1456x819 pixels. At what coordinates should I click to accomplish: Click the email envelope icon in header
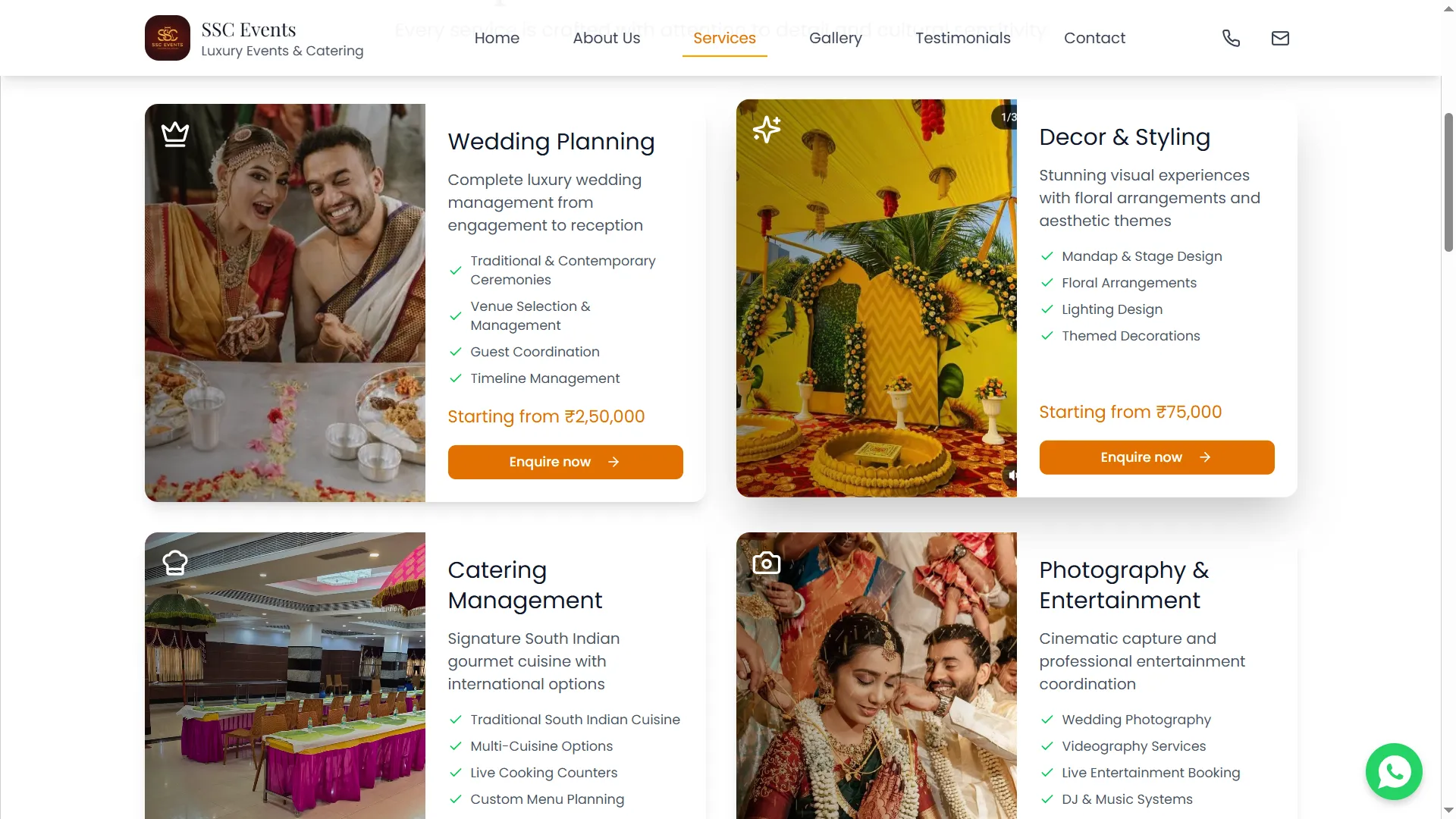coord(1280,38)
